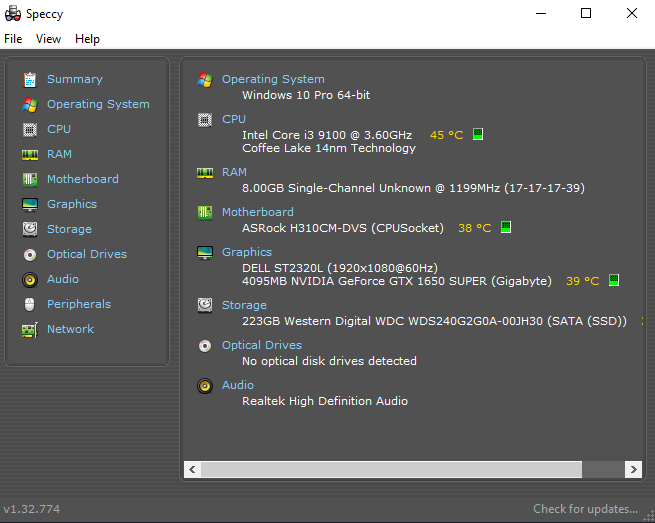
Task: Click the 38 °C motherboard temperature value
Action: point(475,228)
